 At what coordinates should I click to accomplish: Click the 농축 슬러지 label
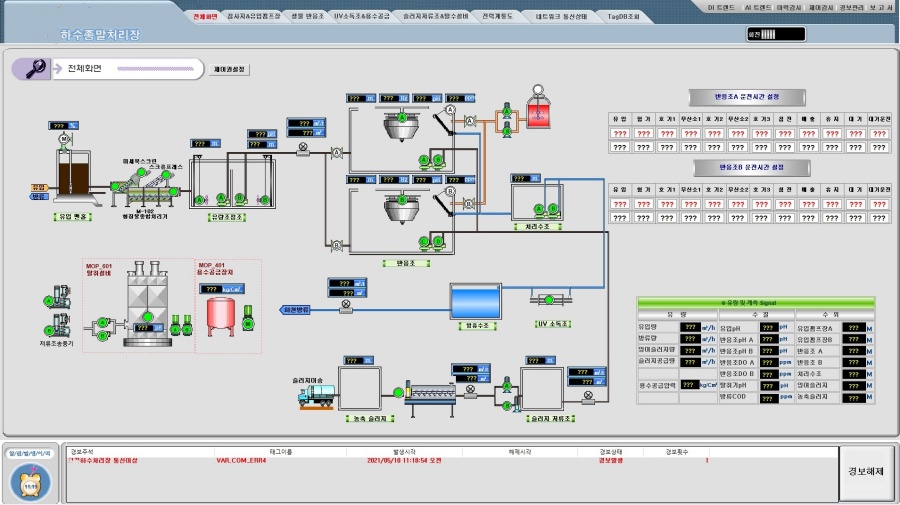coord(370,418)
